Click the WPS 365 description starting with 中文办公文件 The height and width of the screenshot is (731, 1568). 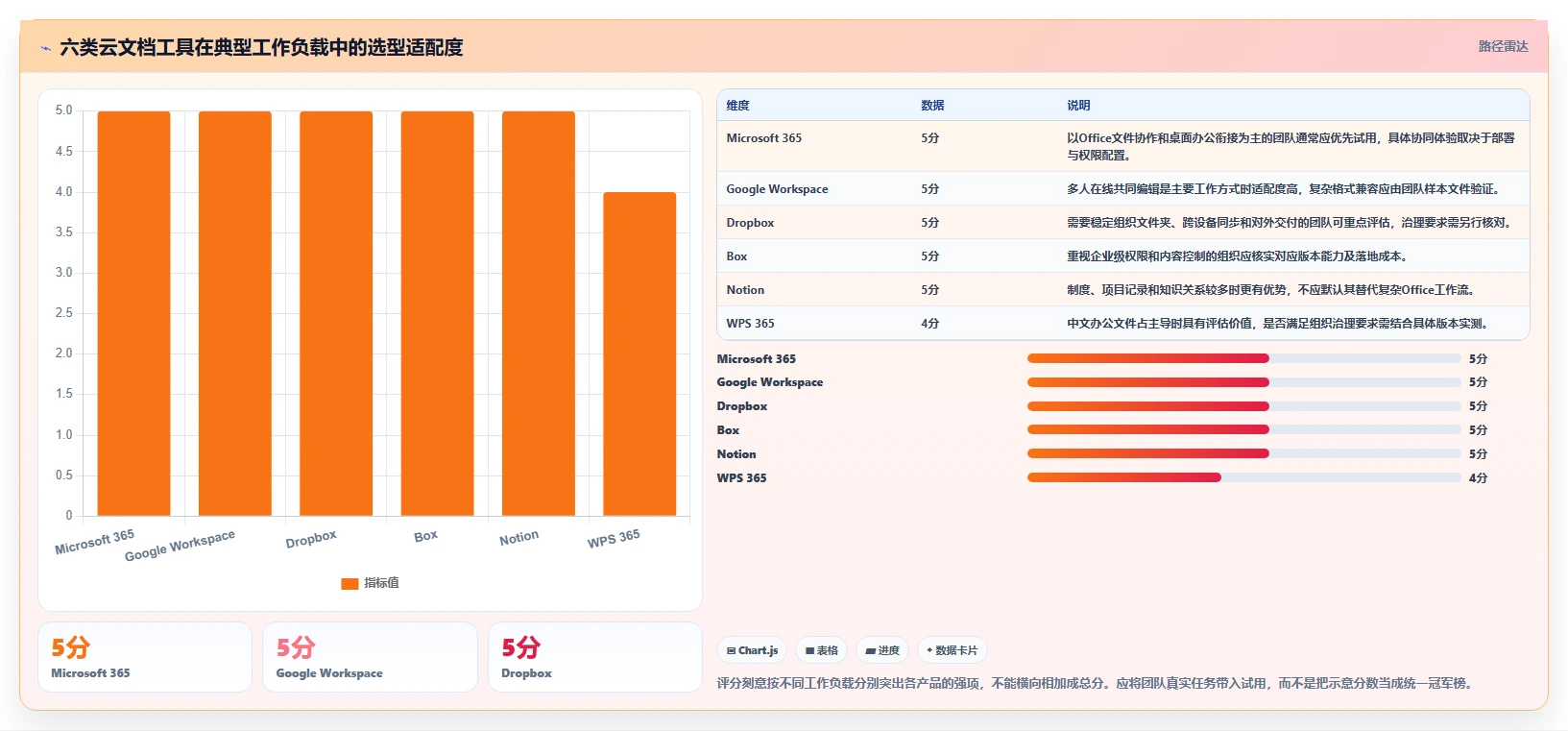[1280, 324]
